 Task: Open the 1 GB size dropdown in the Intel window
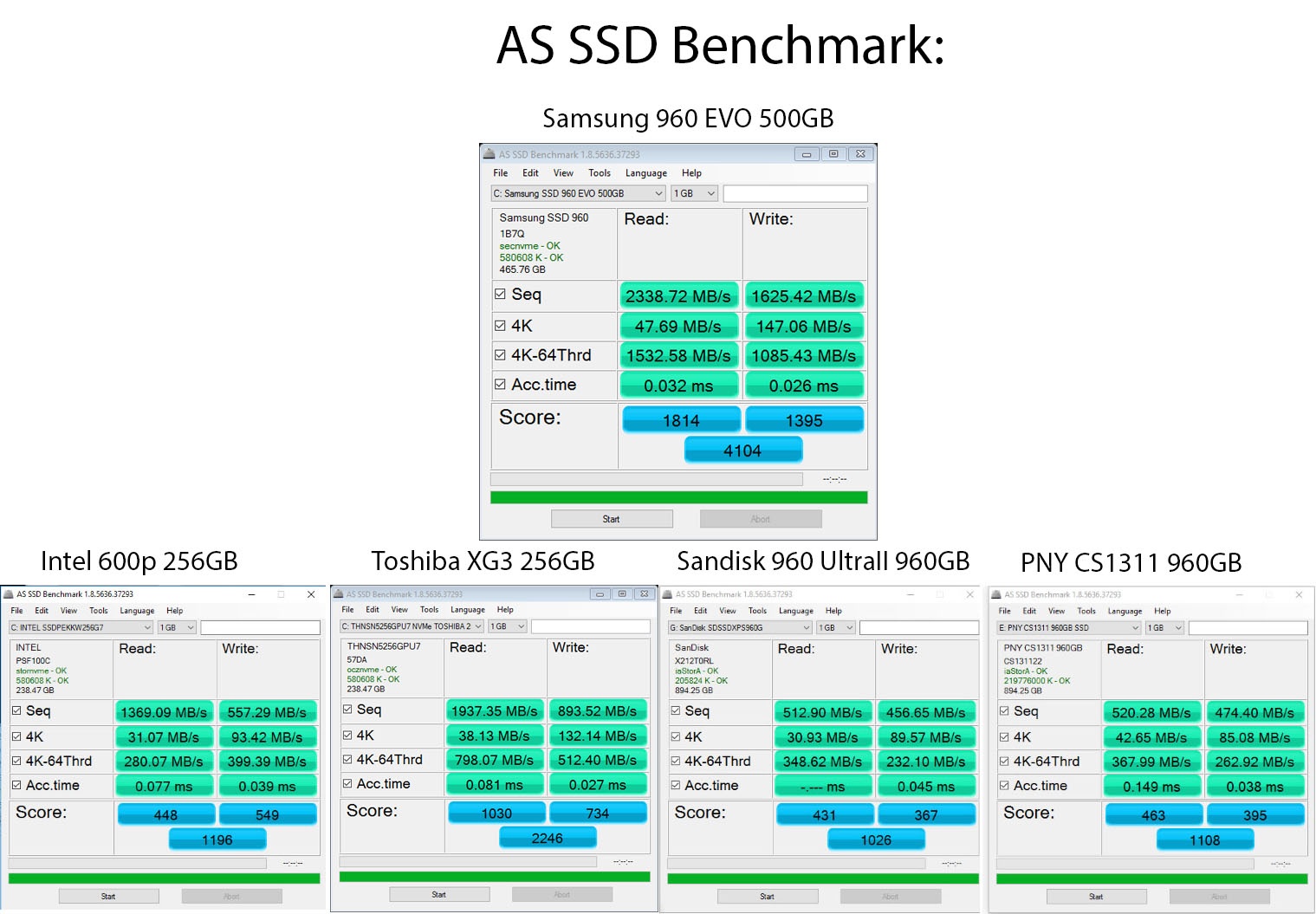tap(178, 627)
